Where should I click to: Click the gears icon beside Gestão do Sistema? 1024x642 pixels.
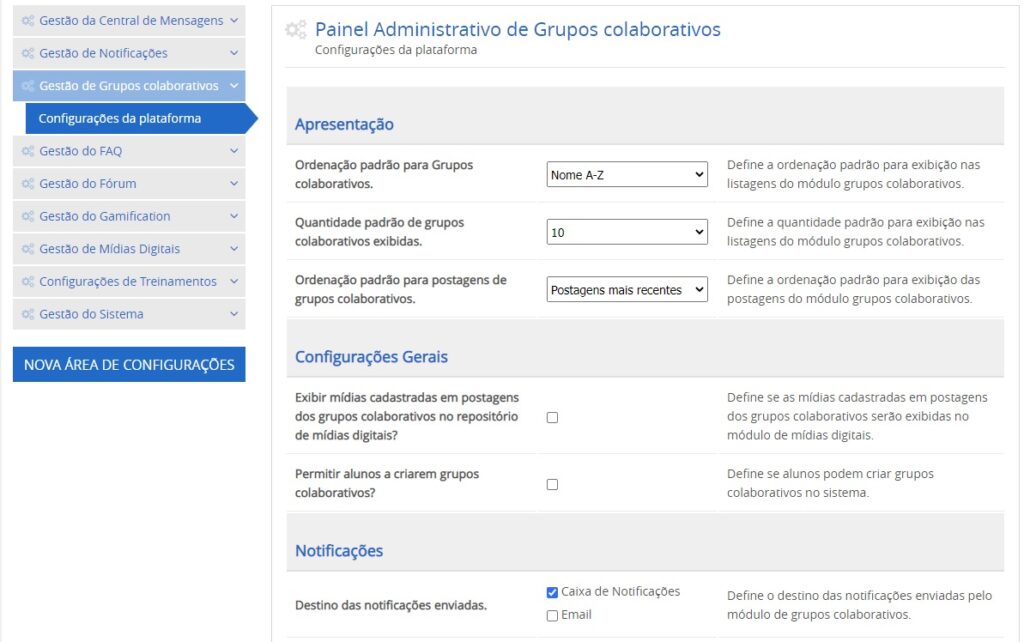tap(28, 314)
